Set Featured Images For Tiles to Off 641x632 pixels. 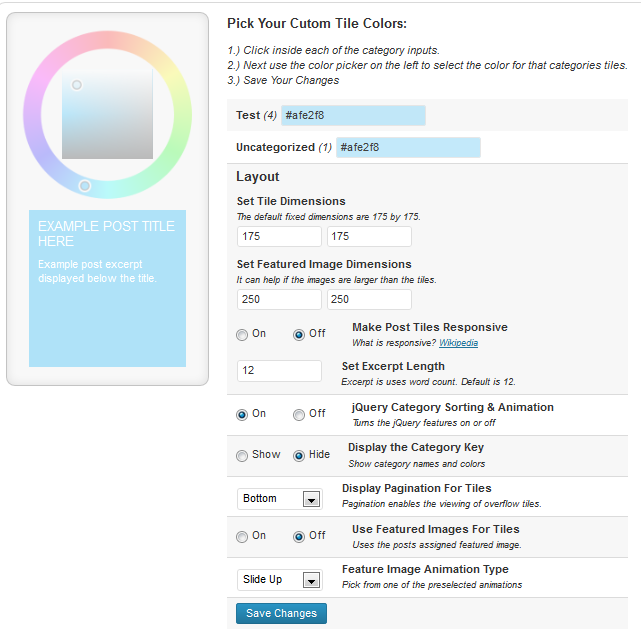(299, 536)
